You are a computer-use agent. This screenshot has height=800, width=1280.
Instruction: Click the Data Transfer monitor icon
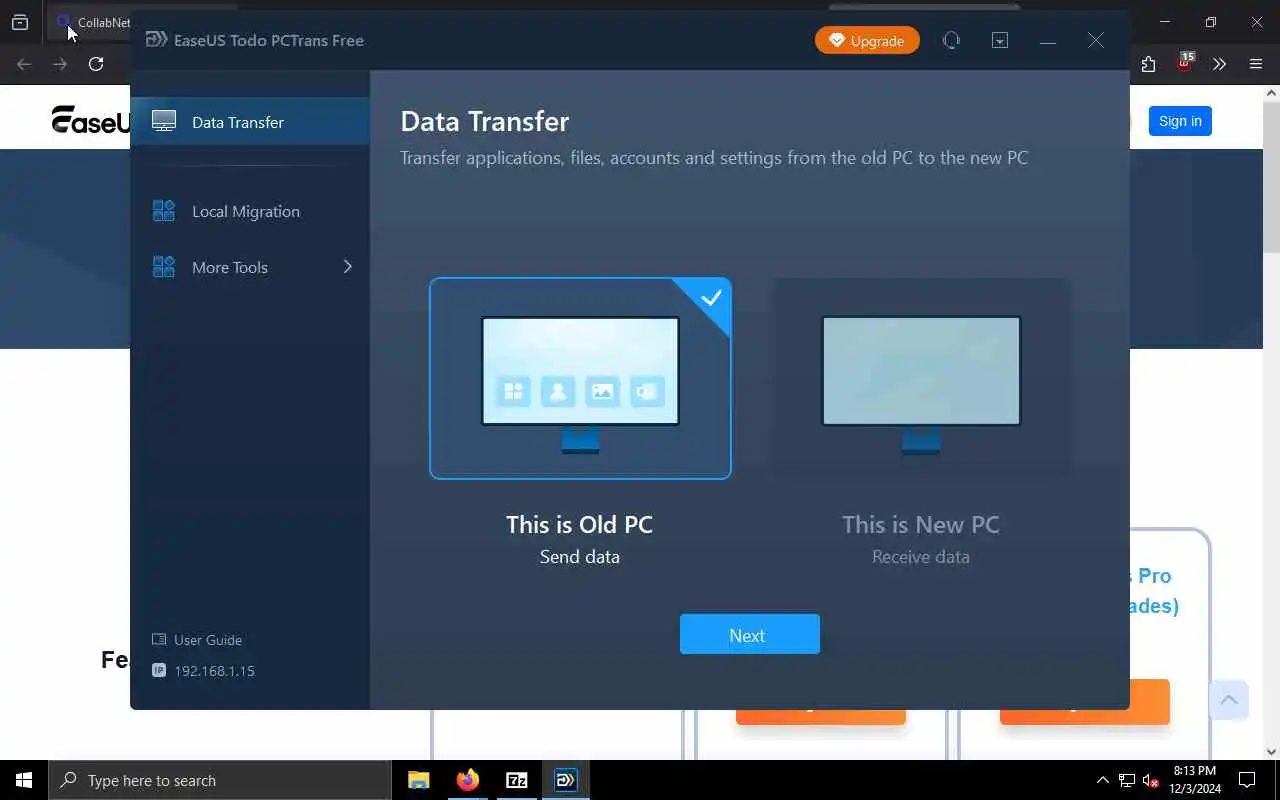(x=164, y=122)
